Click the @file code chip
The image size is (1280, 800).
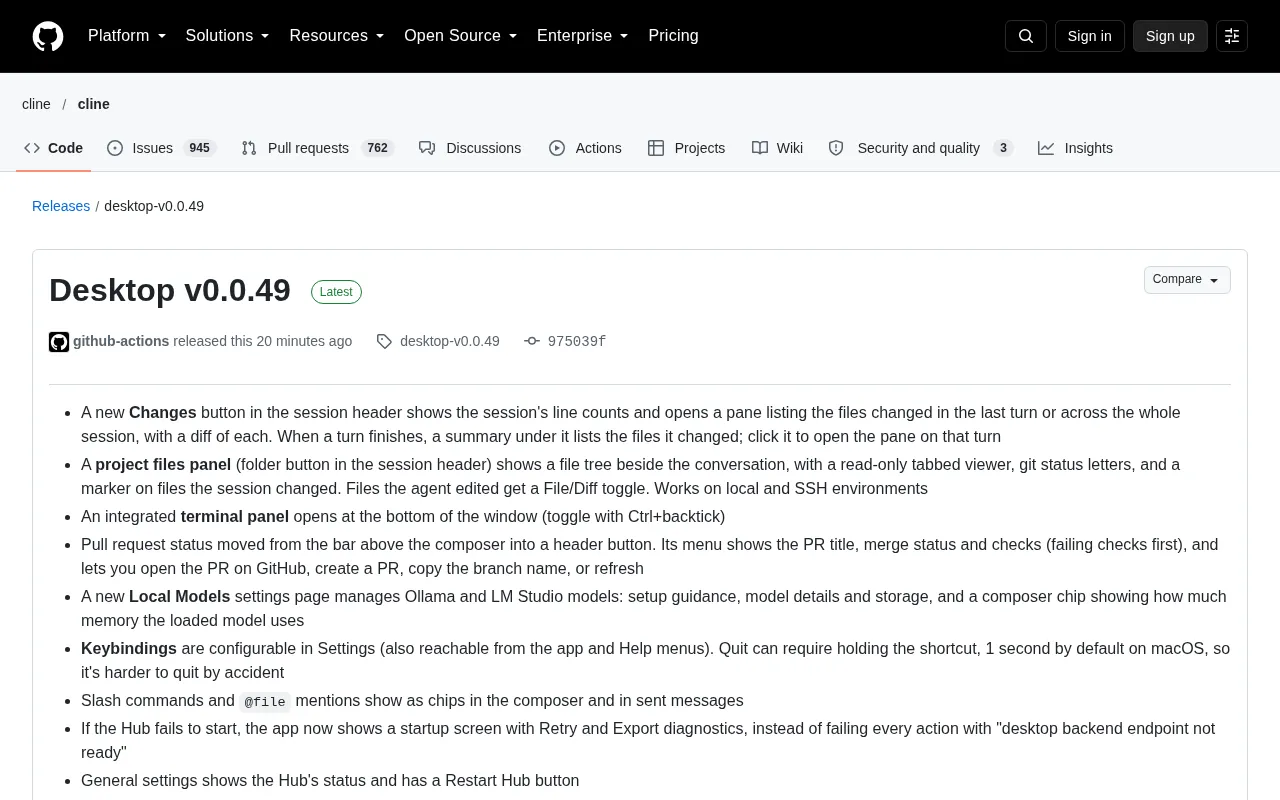(265, 702)
